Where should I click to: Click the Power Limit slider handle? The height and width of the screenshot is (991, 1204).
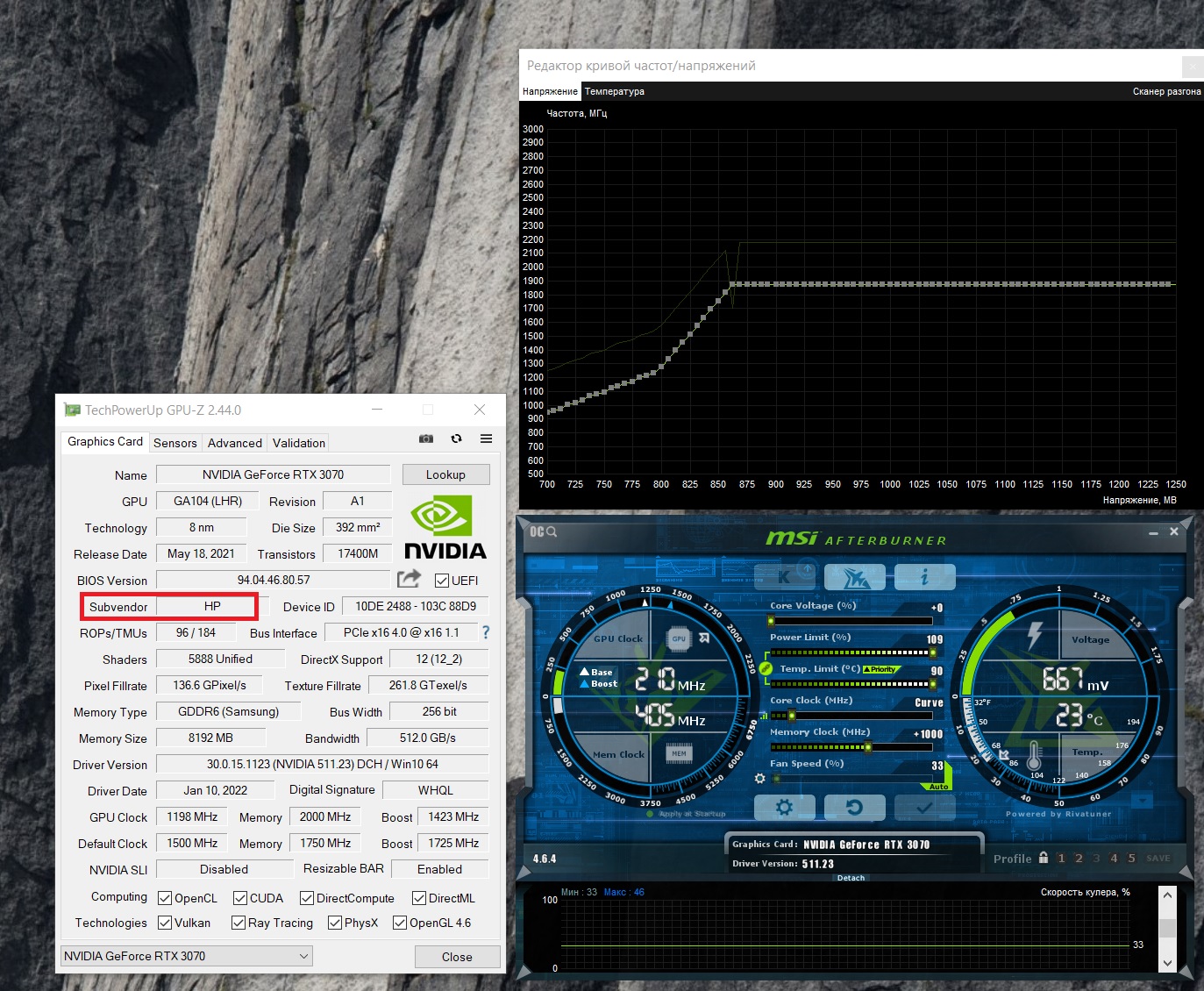(x=932, y=652)
